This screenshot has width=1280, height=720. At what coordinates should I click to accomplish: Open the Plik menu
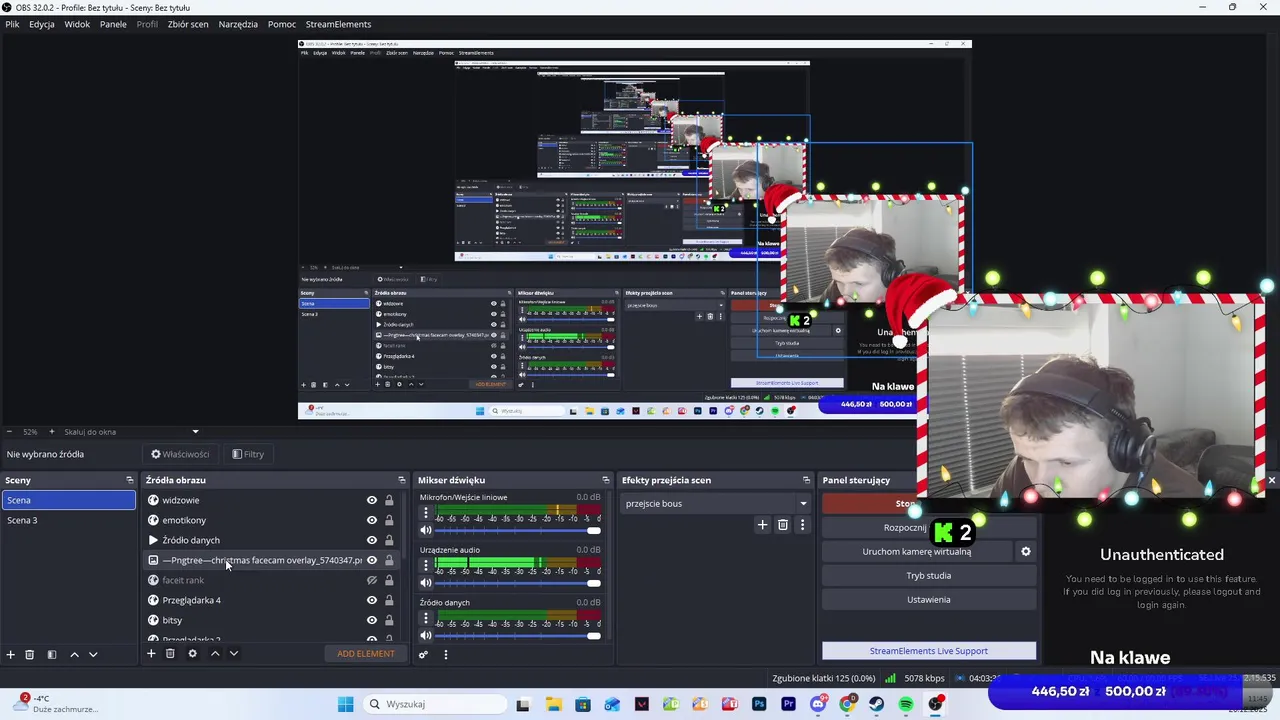click(12, 24)
